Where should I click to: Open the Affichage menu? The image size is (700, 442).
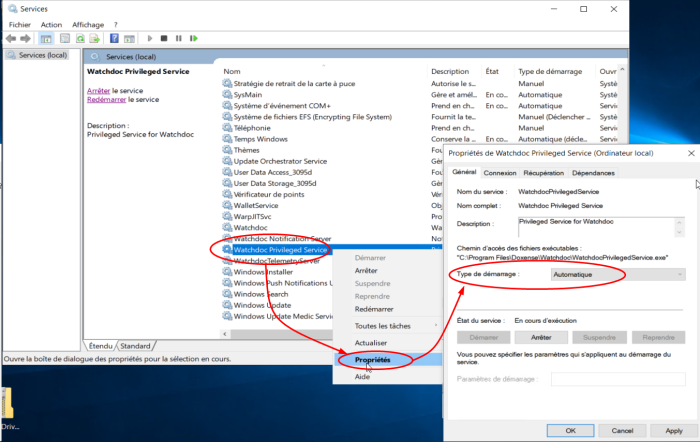(x=88, y=24)
